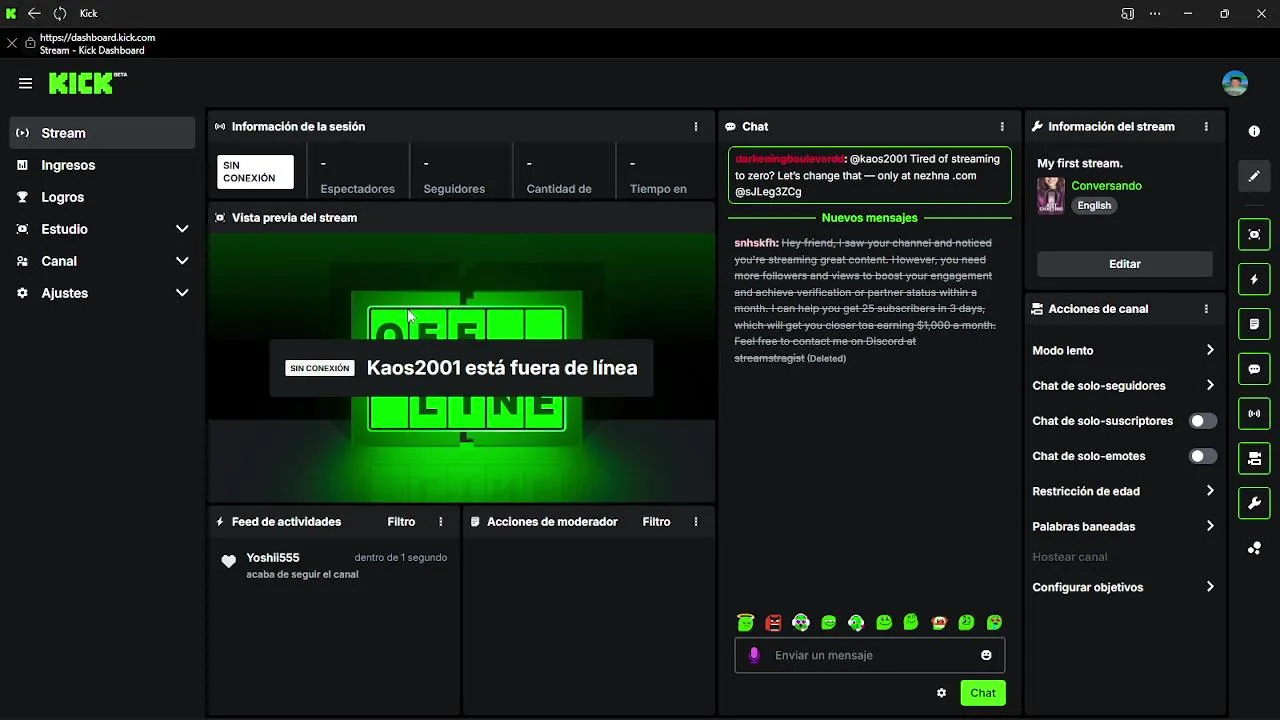Open the emoji picker smiley in chat input

986,655
